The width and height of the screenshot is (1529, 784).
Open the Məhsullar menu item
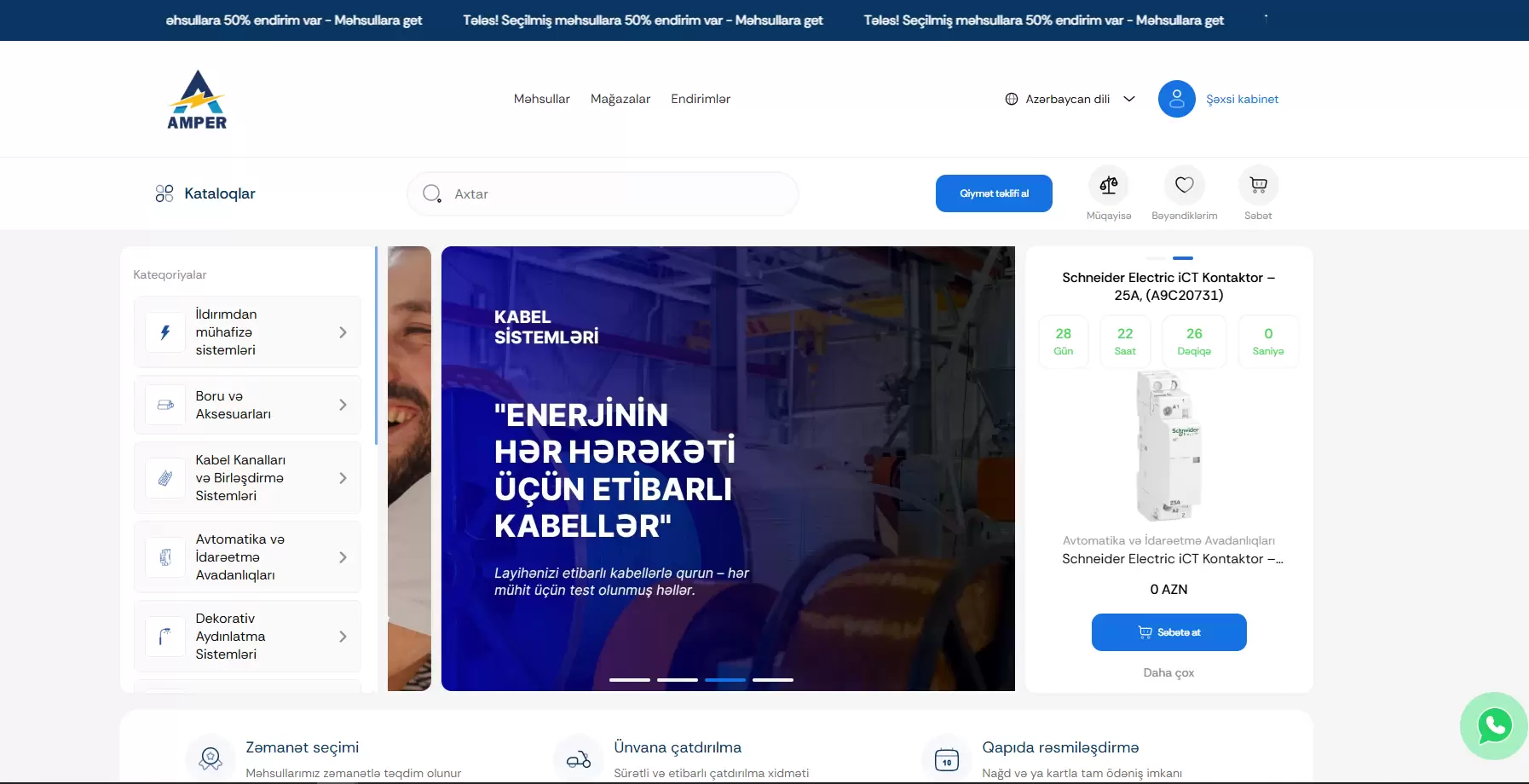[x=541, y=99]
